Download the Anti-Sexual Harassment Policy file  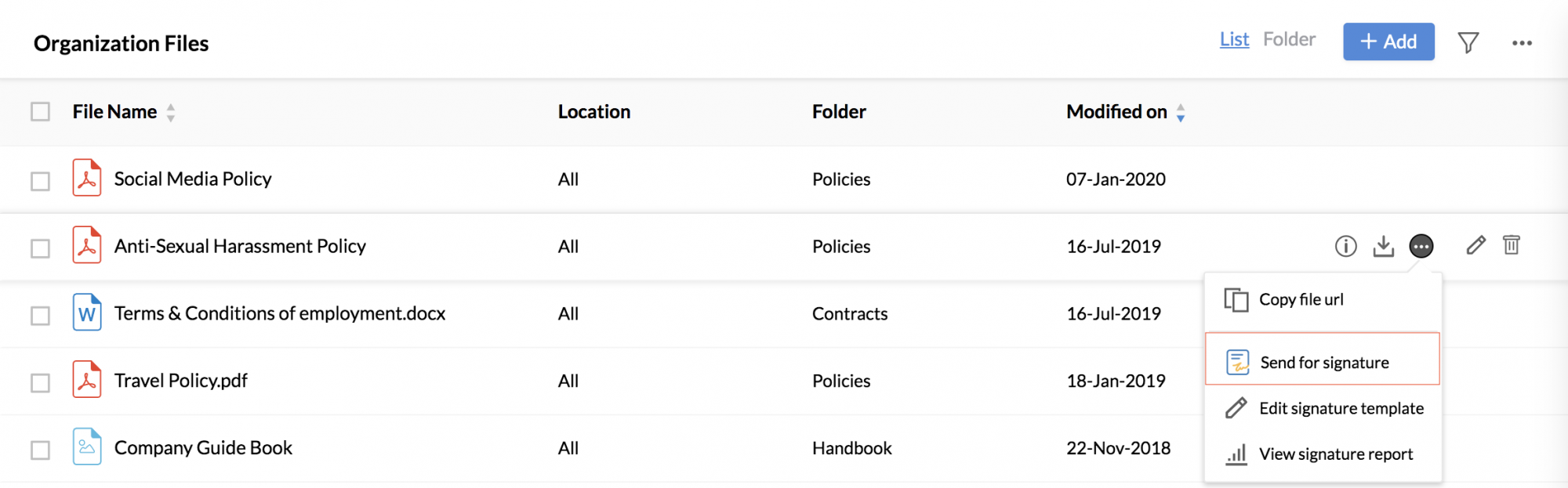pyautogui.click(x=1384, y=246)
